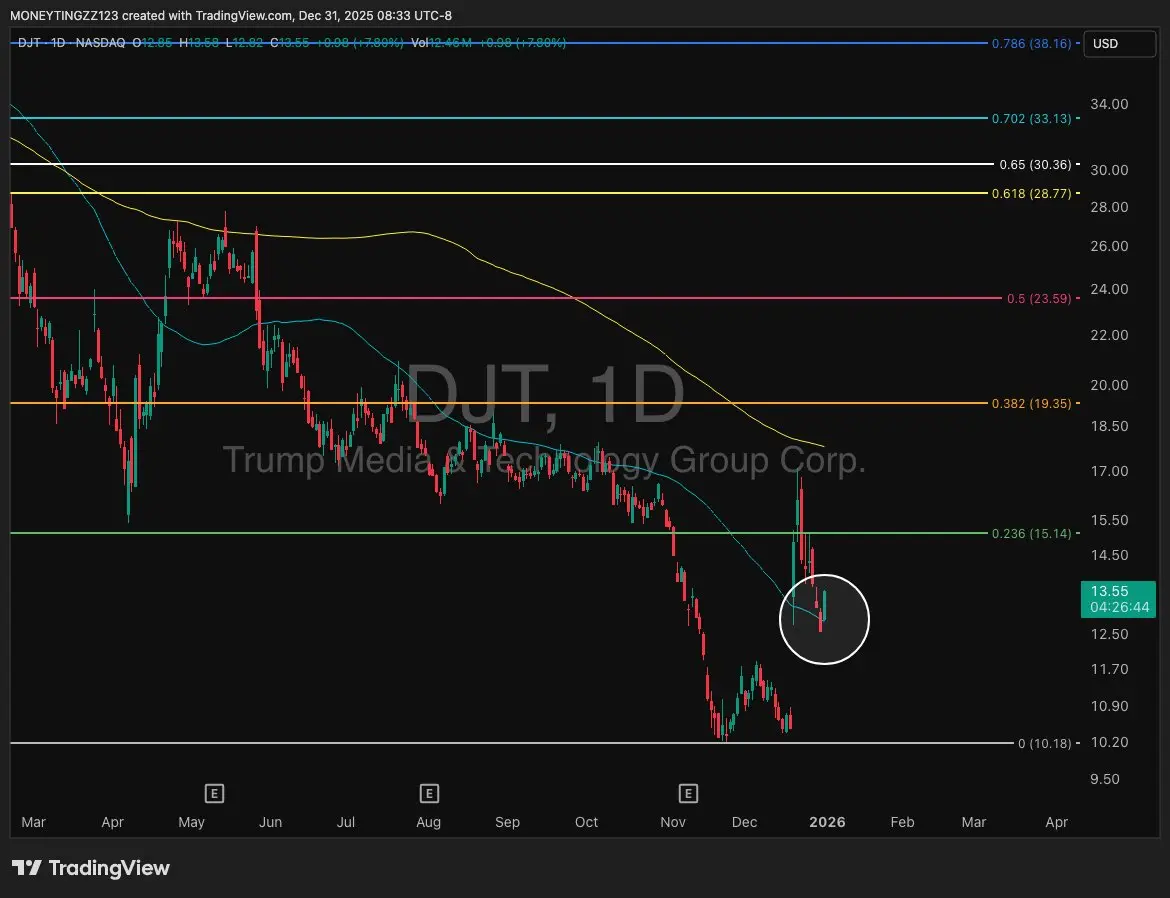Click the Sep label on time axis
1170x898 pixels.
507,822
